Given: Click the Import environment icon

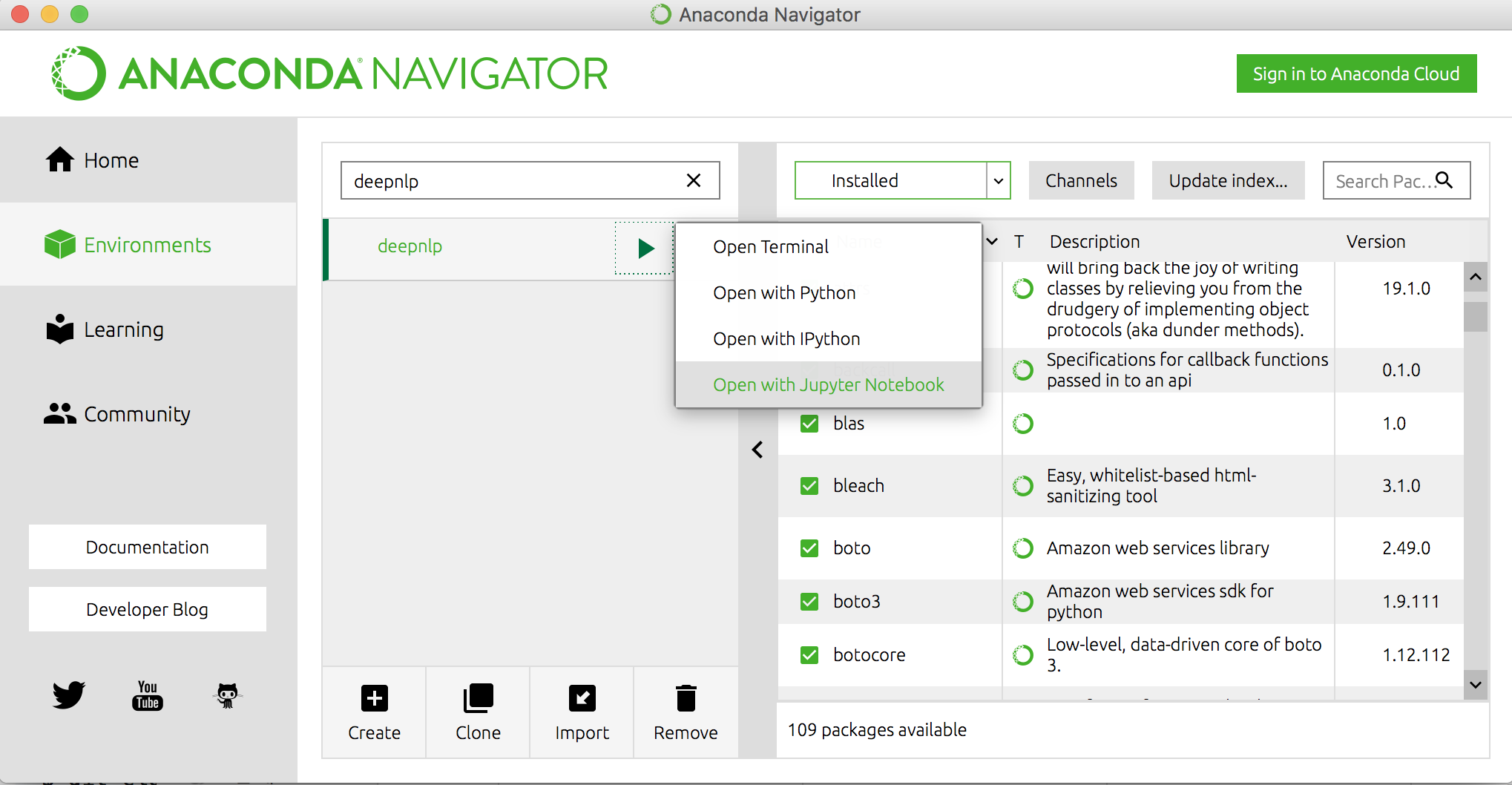Looking at the screenshot, I should 582,698.
